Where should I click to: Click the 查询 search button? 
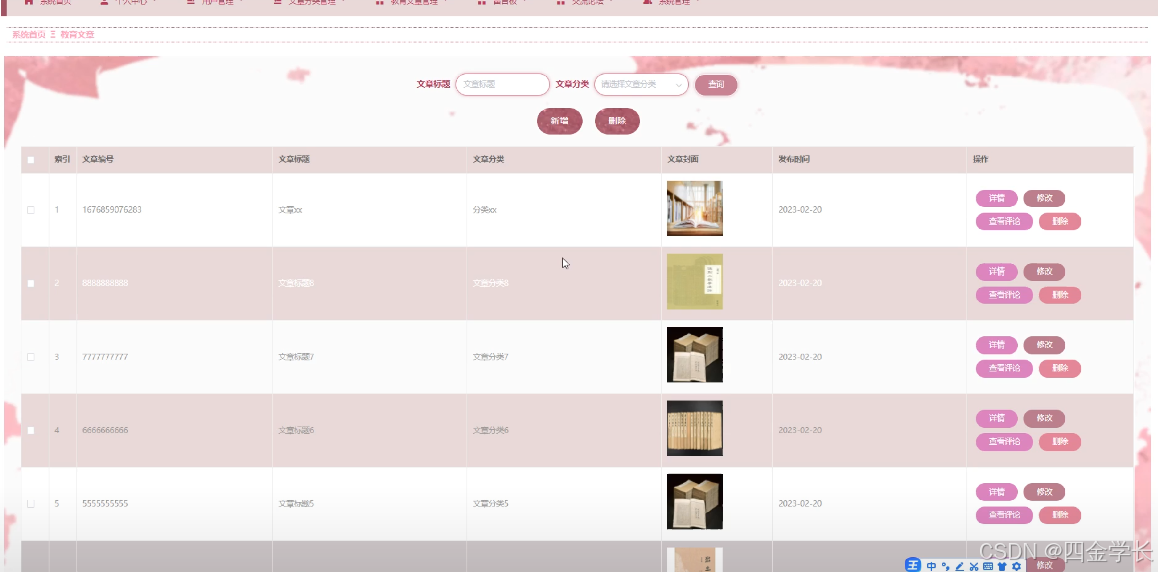pos(716,85)
